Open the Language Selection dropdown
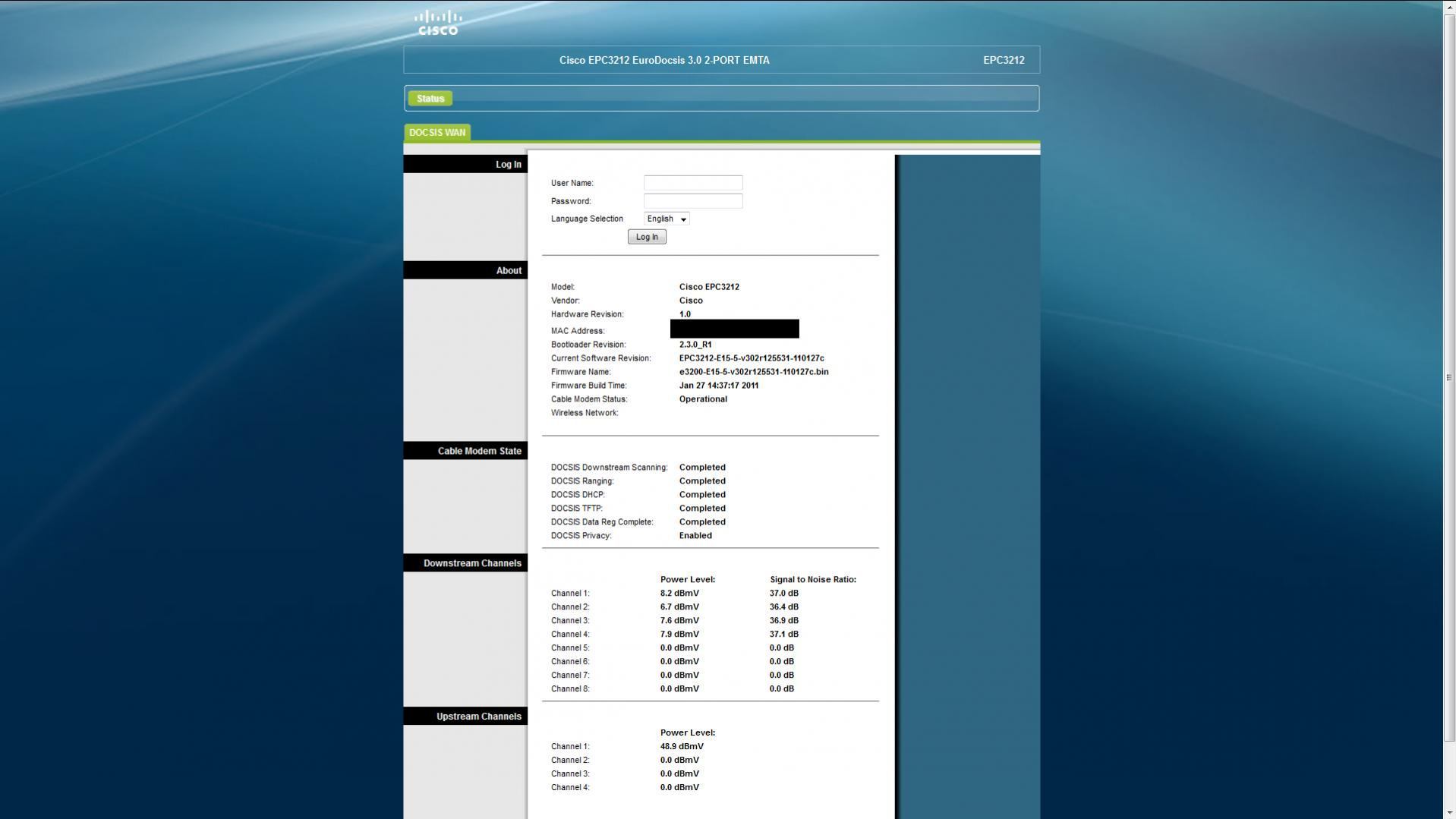Screen dimensions: 1456x819 pos(667,219)
